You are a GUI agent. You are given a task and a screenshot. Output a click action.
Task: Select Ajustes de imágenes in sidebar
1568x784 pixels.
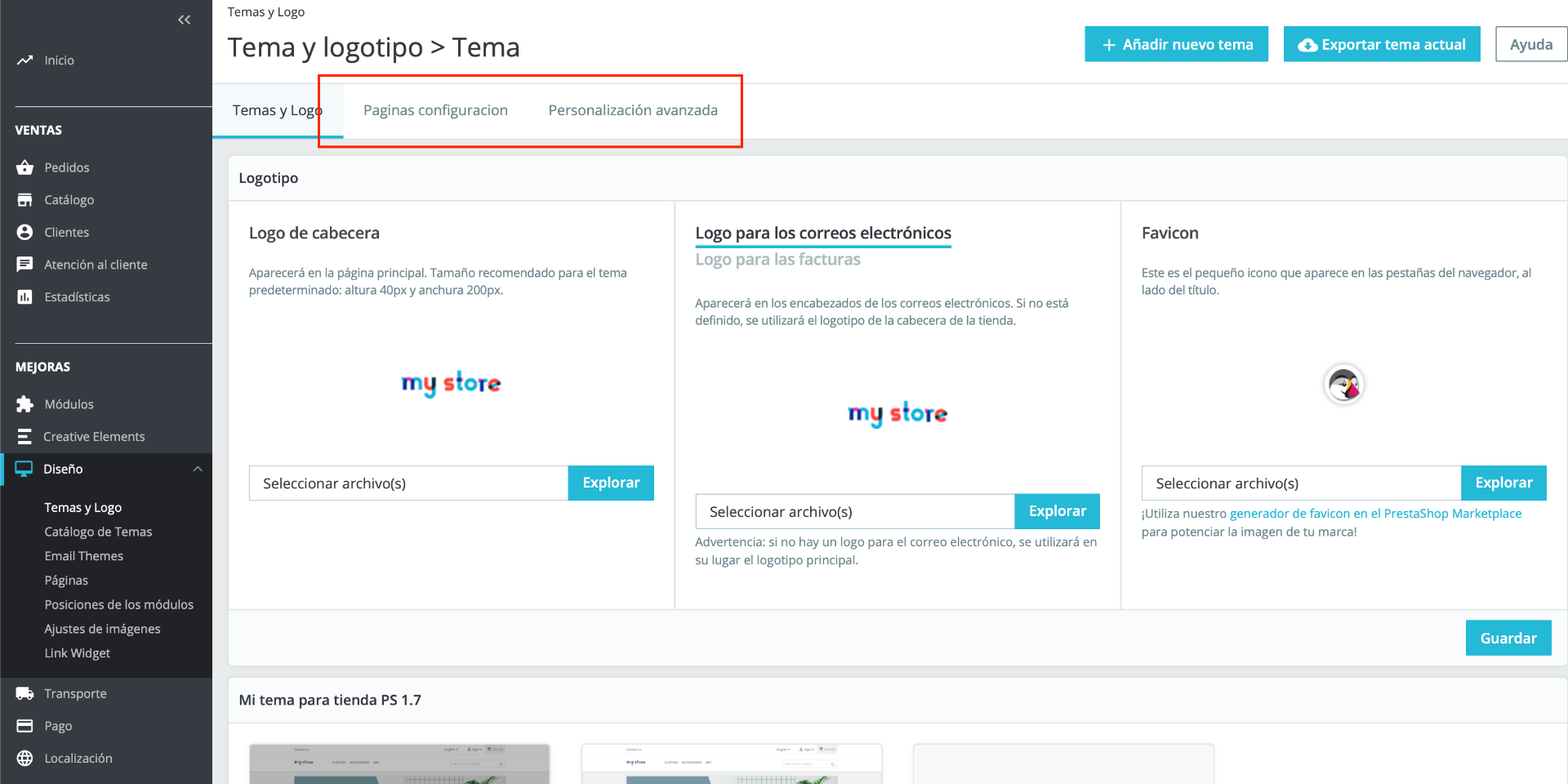coord(102,629)
